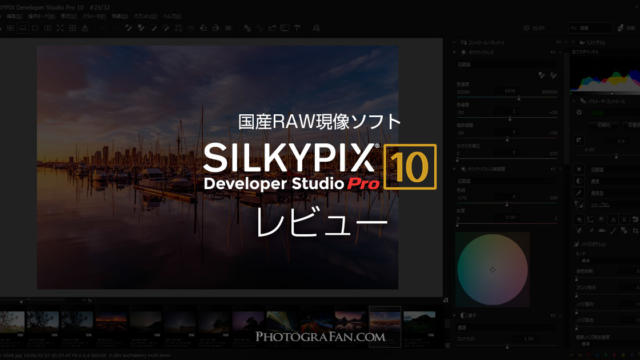Collapse the white balance section arrow
Screen dimensions: 640x360
pyautogui.click(x=454, y=52)
